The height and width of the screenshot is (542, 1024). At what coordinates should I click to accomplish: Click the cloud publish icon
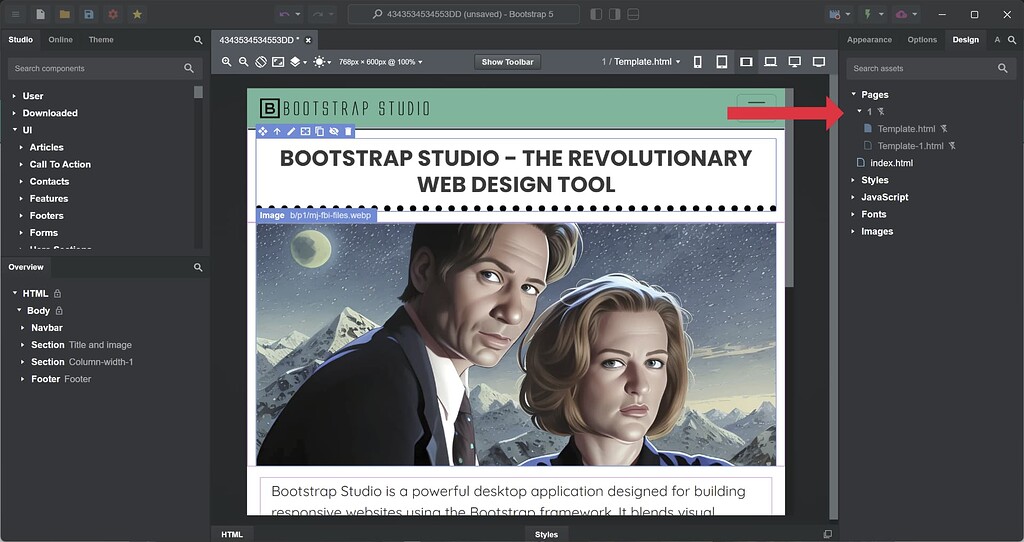click(x=901, y=14)
